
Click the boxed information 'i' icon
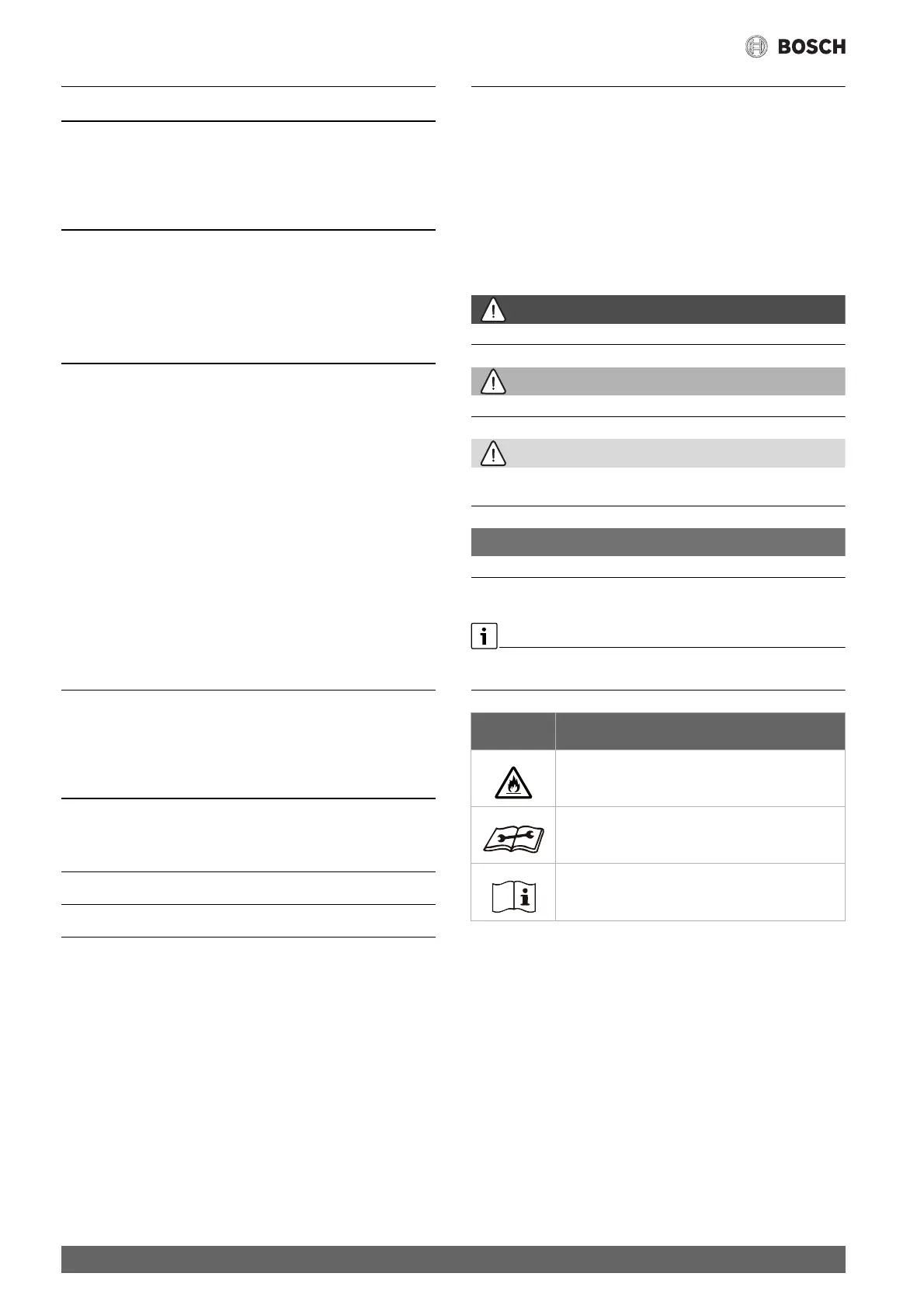[x=484, y=636]
